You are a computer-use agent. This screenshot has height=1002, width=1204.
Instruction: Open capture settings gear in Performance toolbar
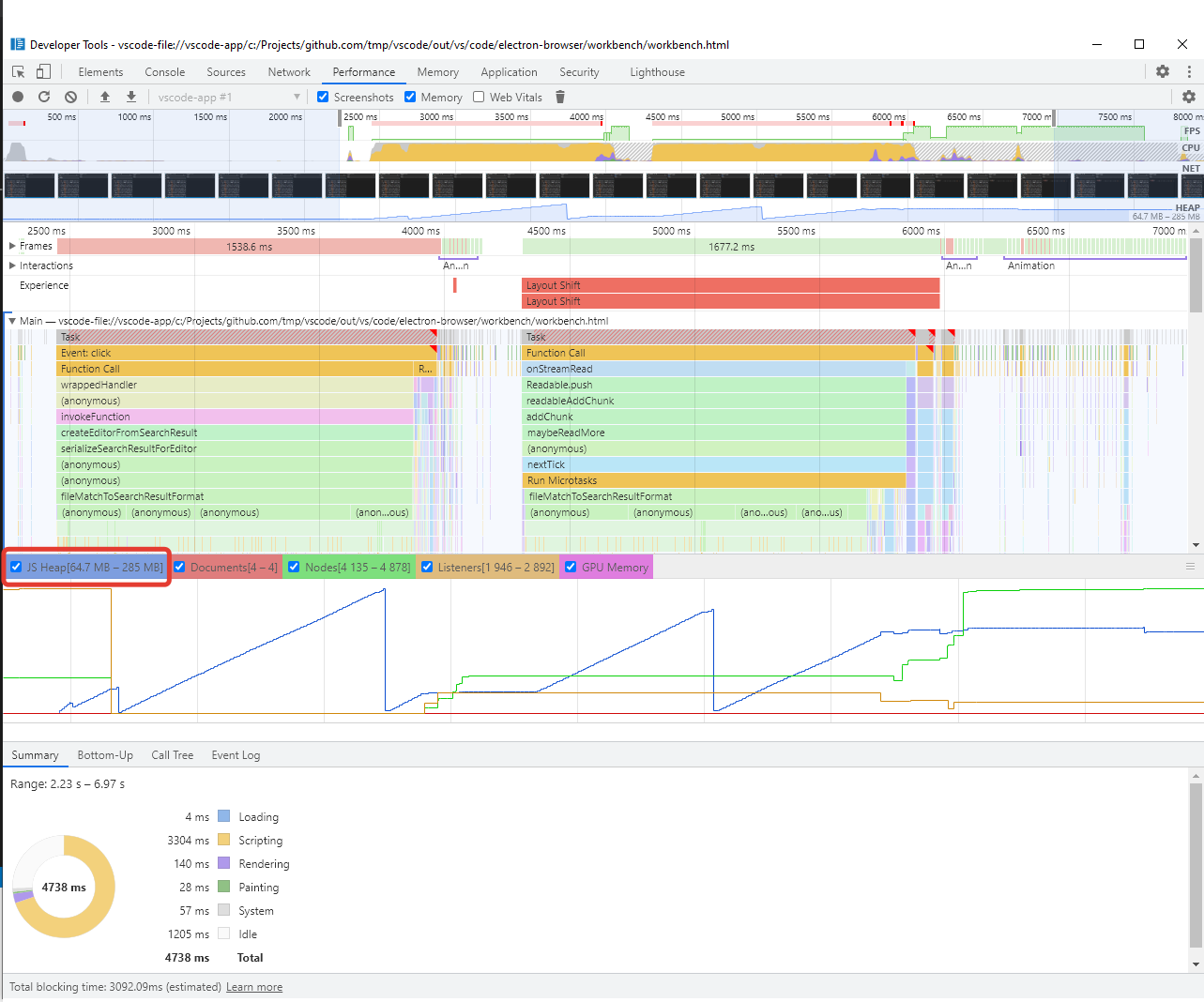[x=1189, y=97]
